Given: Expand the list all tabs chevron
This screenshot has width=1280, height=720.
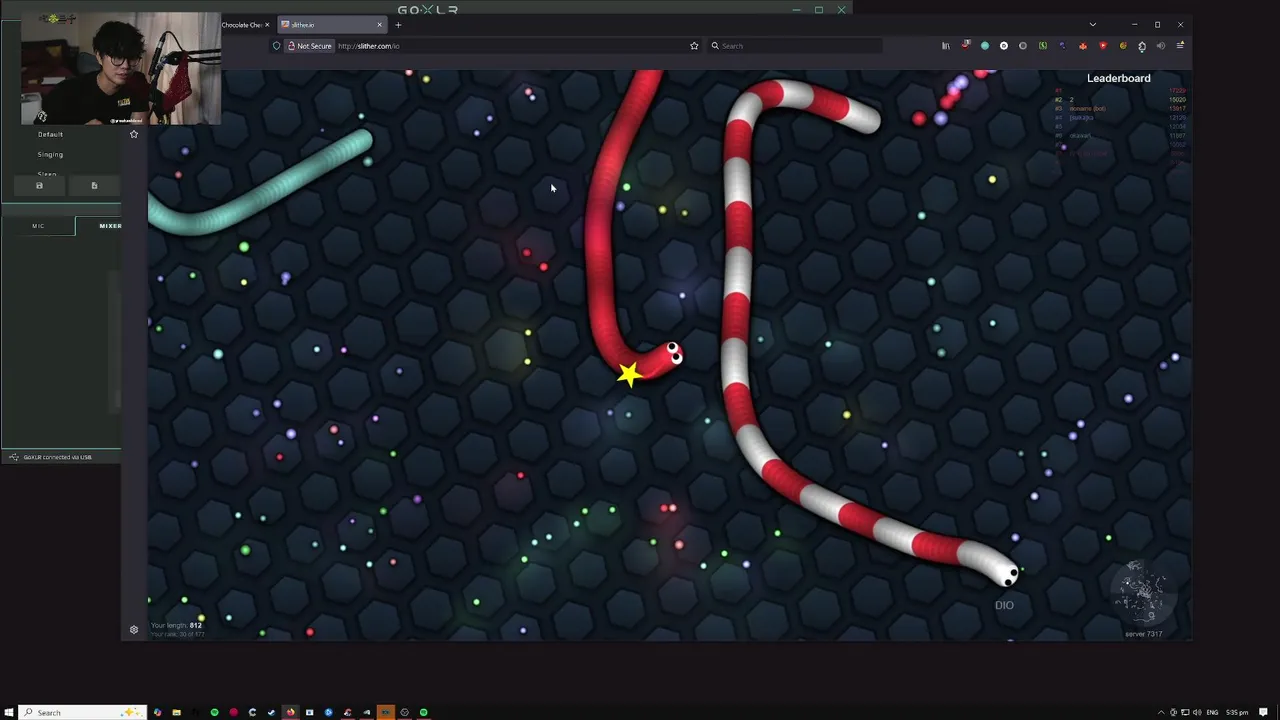Looking at the screenshot, I should point(1092,25).
